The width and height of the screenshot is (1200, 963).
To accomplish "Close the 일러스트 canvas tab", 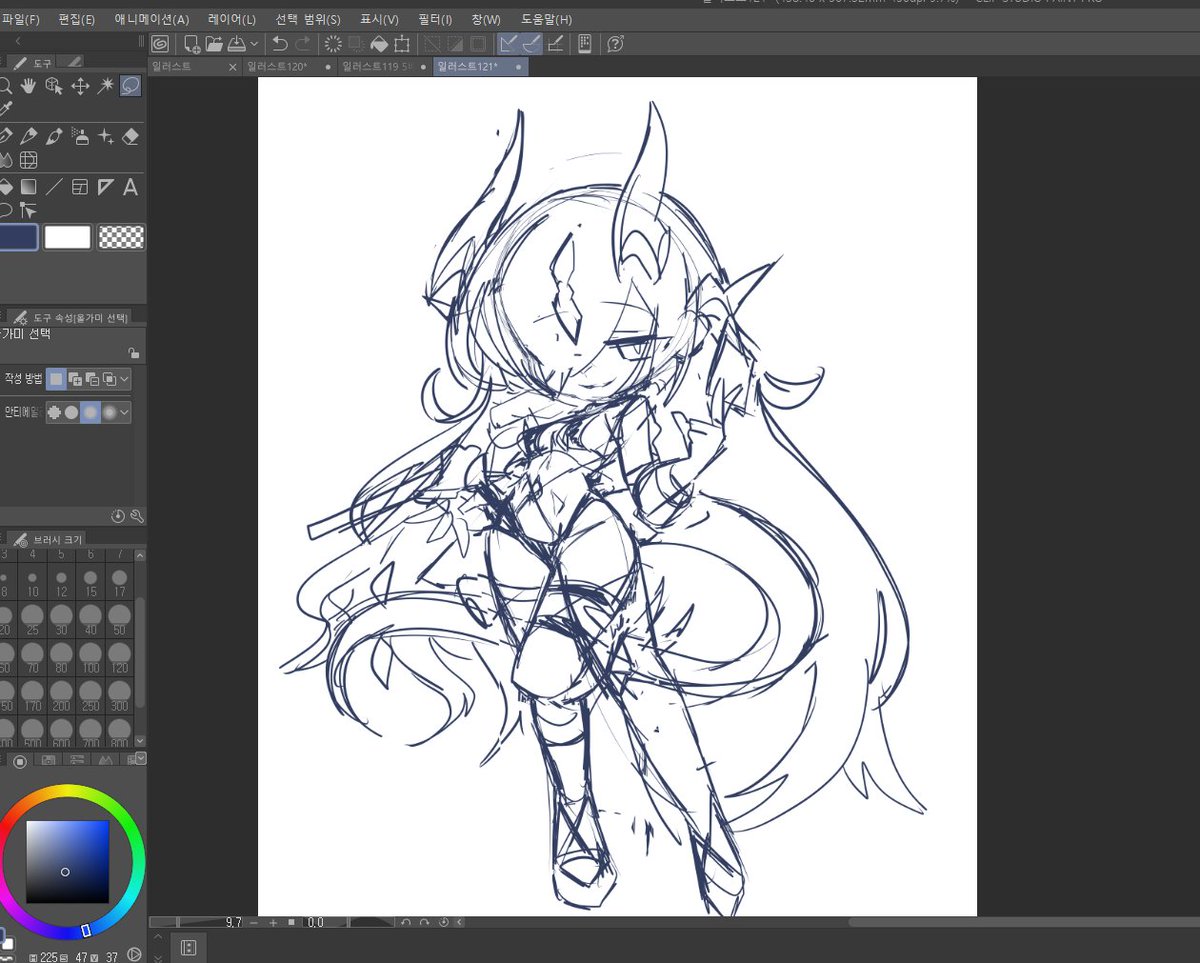I will tap(233, 67).
